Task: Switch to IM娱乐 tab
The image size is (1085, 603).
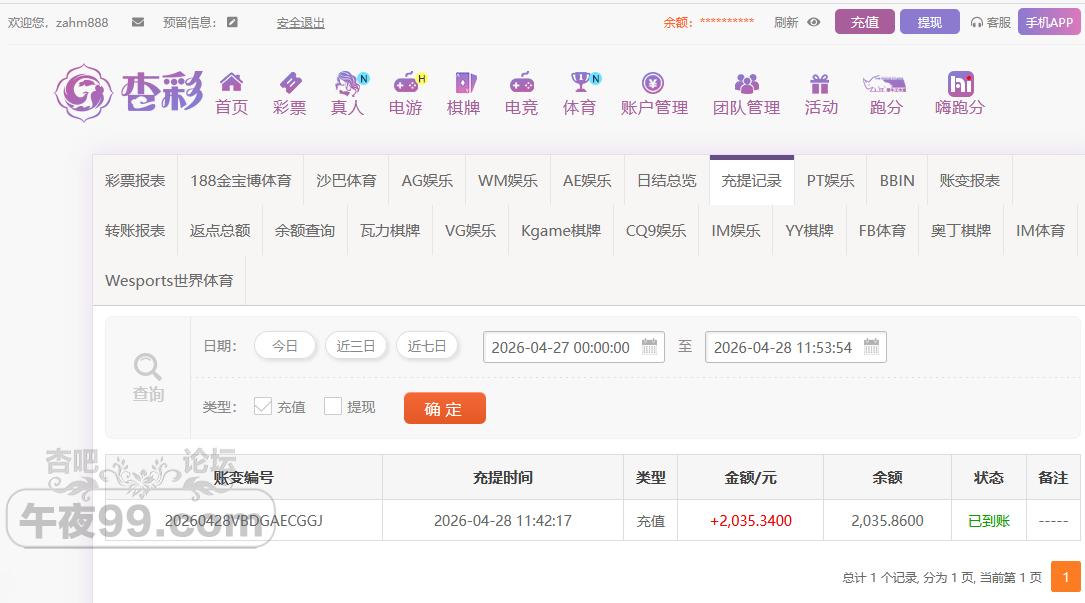Action: (736, 231)
